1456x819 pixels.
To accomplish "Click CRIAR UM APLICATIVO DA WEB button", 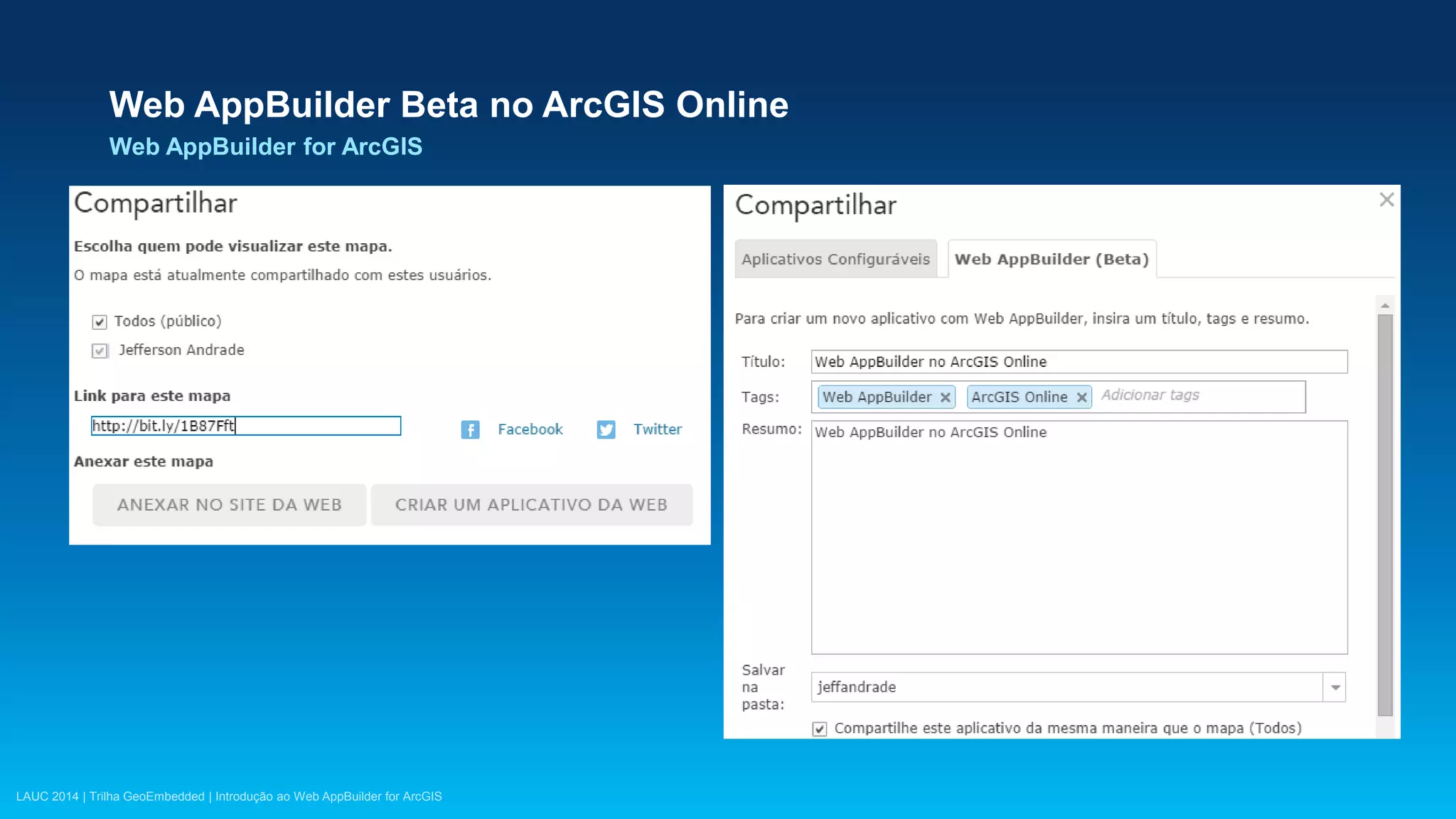I will pyautogui.click(x=531, y=505).
